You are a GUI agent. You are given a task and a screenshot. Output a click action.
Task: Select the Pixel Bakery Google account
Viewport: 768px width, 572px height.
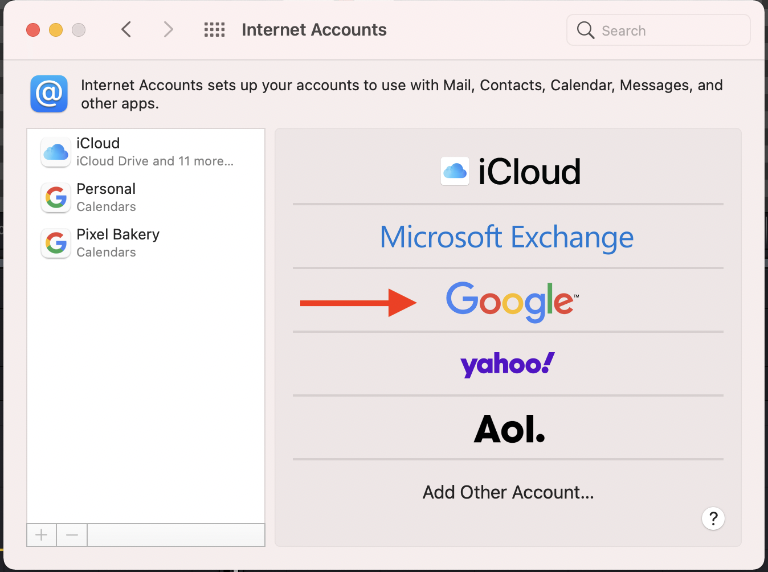145,243
